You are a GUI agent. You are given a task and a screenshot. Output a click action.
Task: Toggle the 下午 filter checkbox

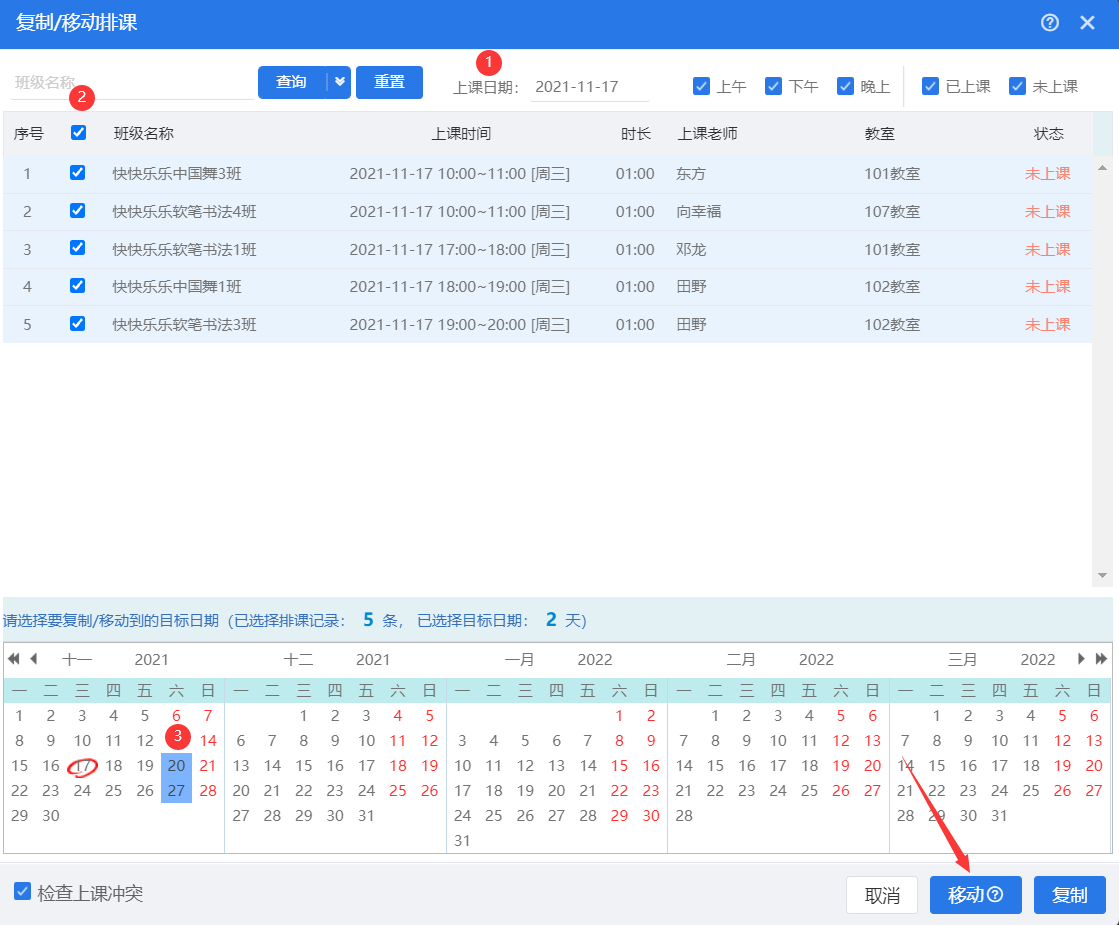(773, 86)
